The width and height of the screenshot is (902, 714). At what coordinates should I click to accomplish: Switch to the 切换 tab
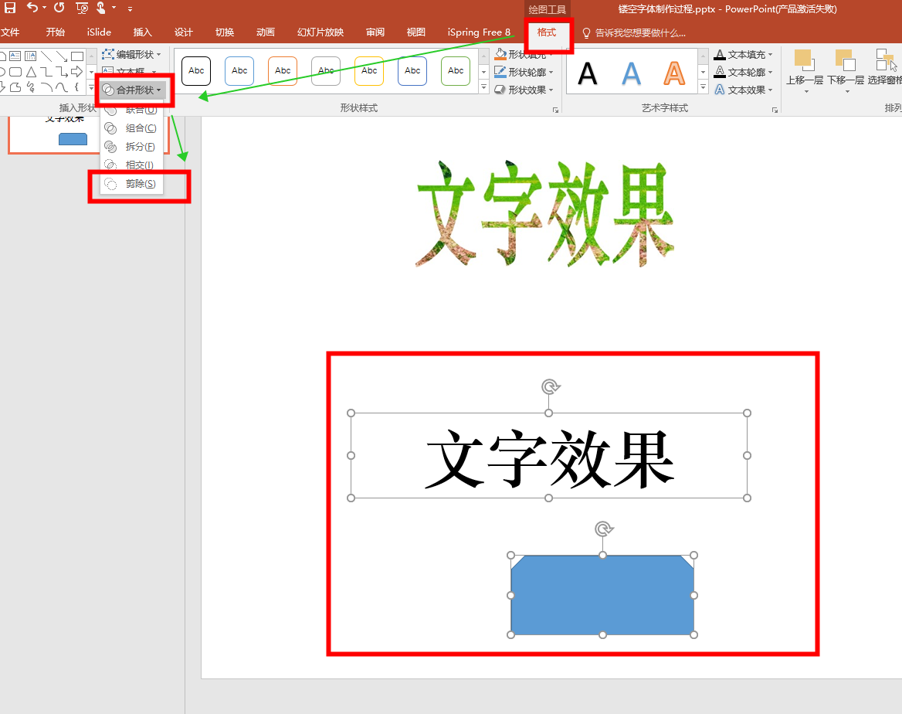[x=224, y=32]
